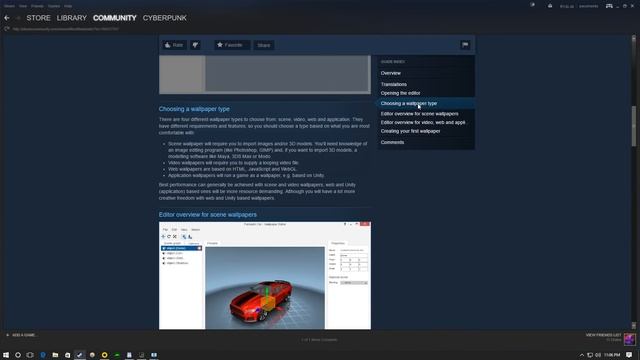The width and height of the screenshot is (640, 360).
Task: Open Big Picture mode via the controller icon
Action: (x=609, y=6)
